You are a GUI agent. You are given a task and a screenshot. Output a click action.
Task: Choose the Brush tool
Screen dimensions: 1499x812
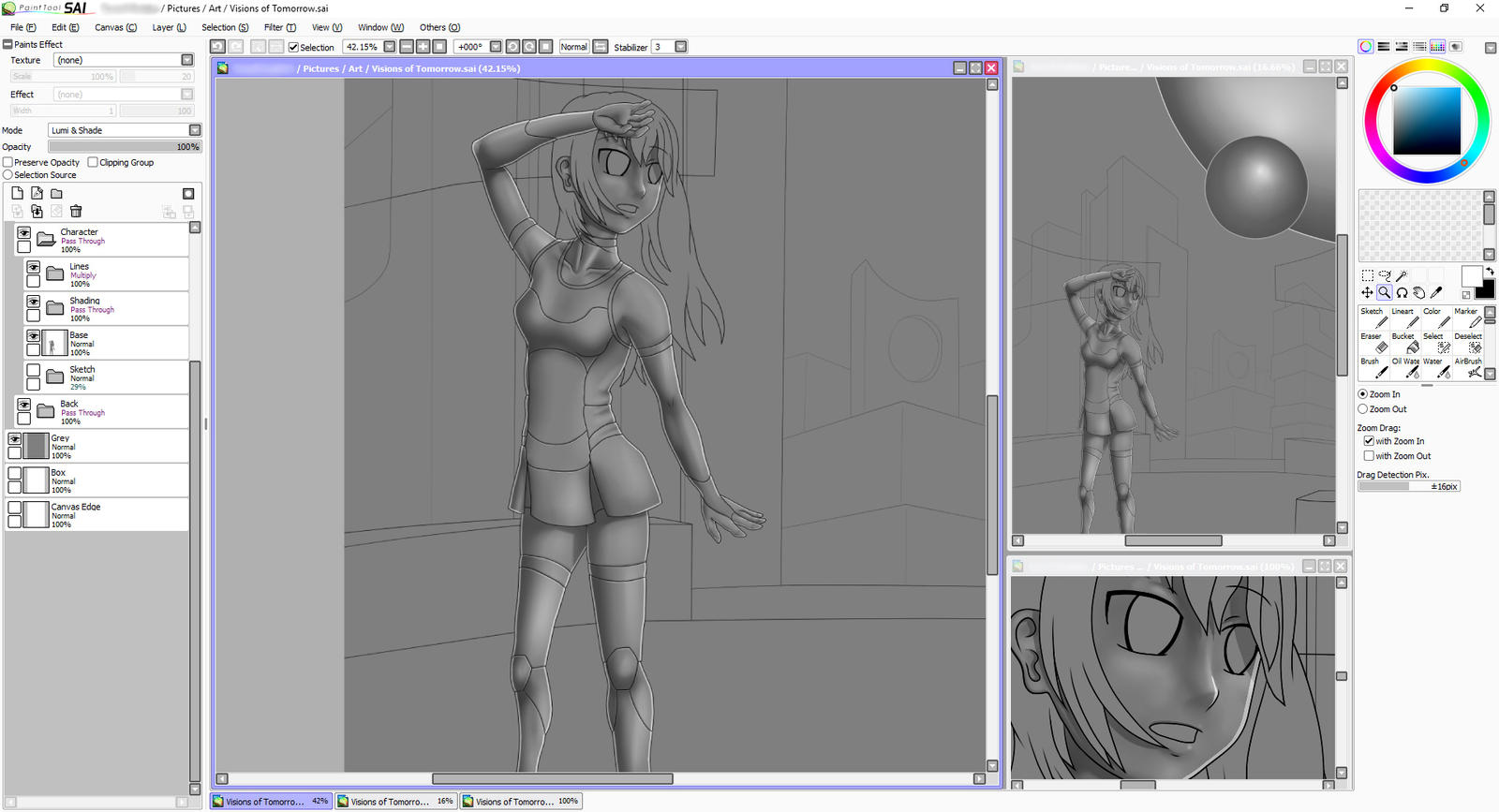(x=1373, y=368)
